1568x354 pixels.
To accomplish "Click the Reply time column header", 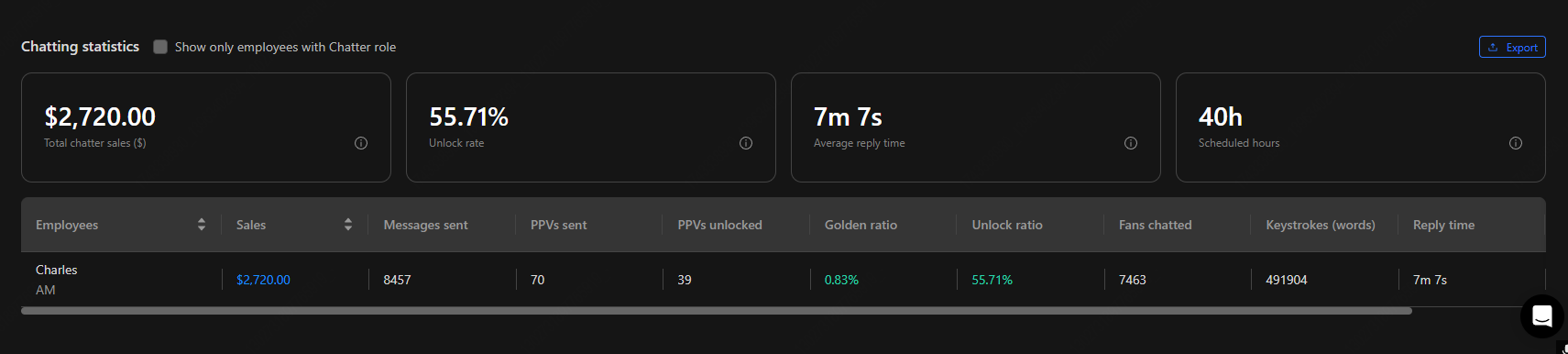I will click(1443, 225).
